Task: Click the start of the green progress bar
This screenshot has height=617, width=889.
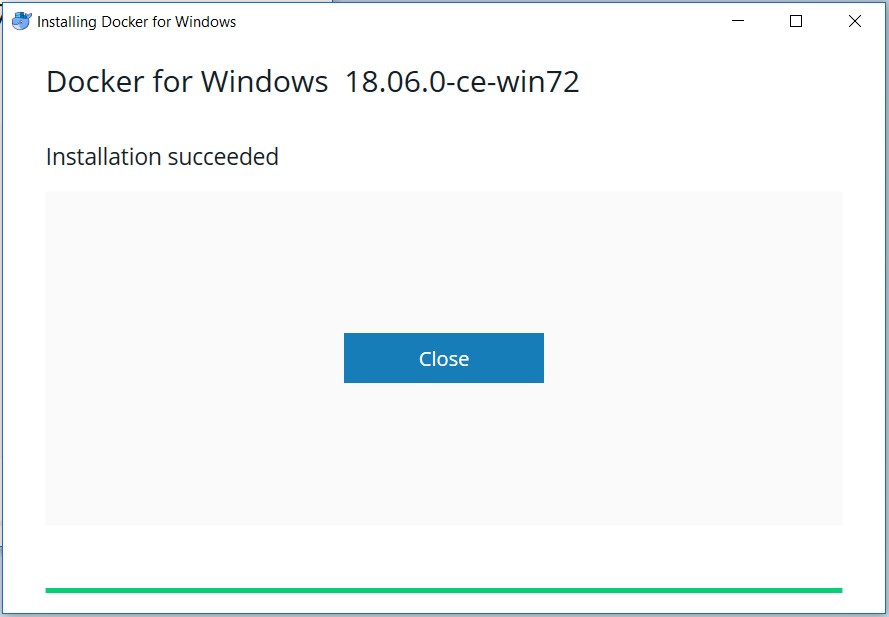Action: 49,590
